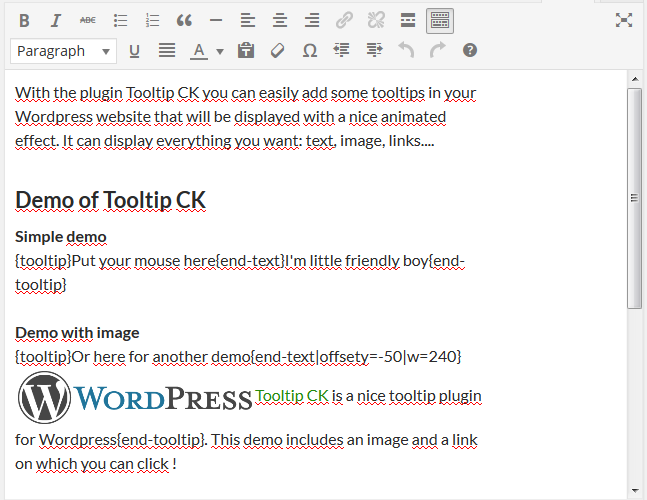
Task: Click the 'Simple demo' bold text
Action: point(61,237)
